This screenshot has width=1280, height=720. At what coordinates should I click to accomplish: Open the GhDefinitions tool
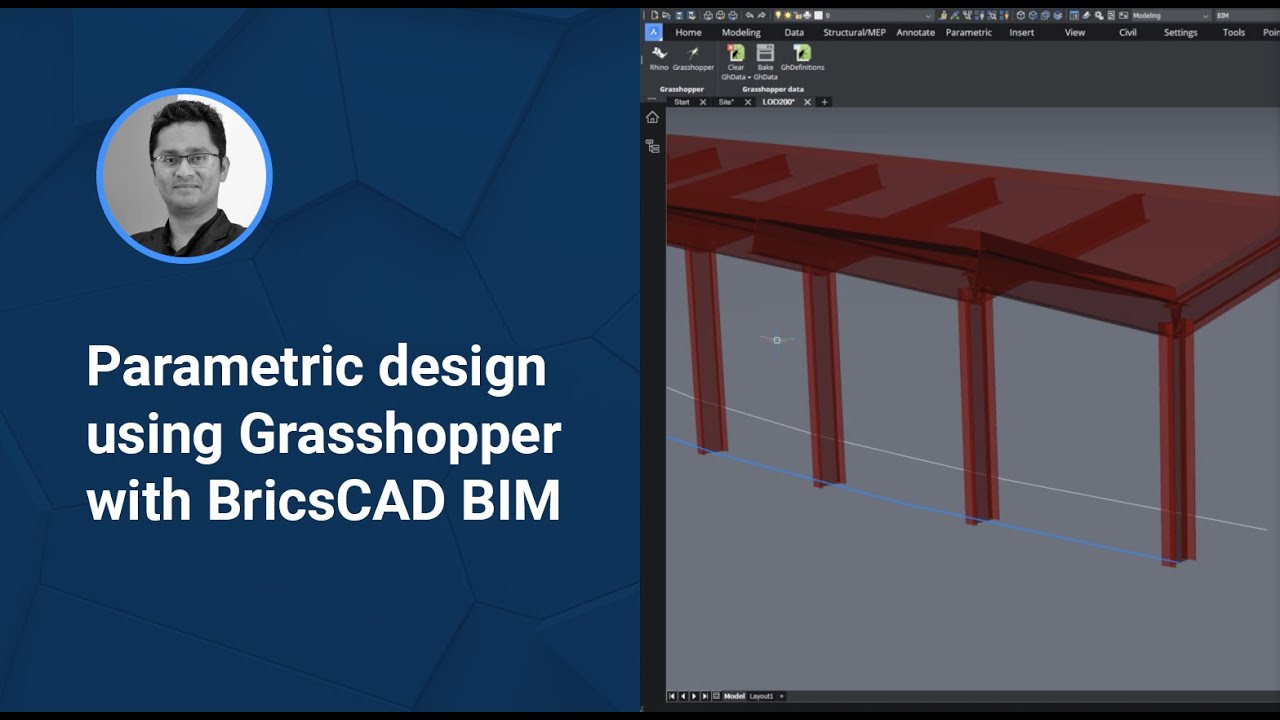[x=802, y=57]
